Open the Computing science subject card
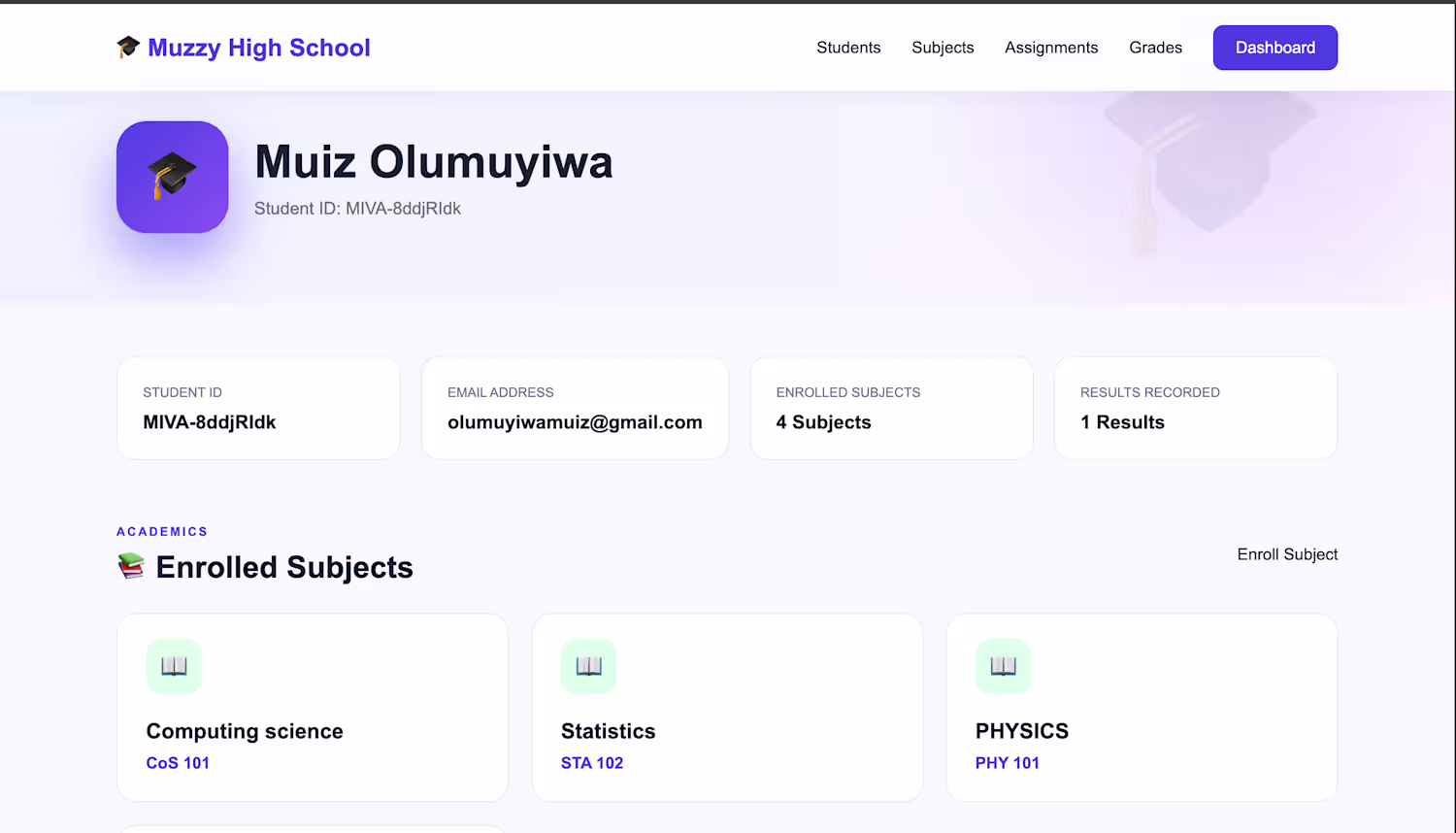This screenshot has width=1456, height=833. pyautogui.click(x=313, y=708)
